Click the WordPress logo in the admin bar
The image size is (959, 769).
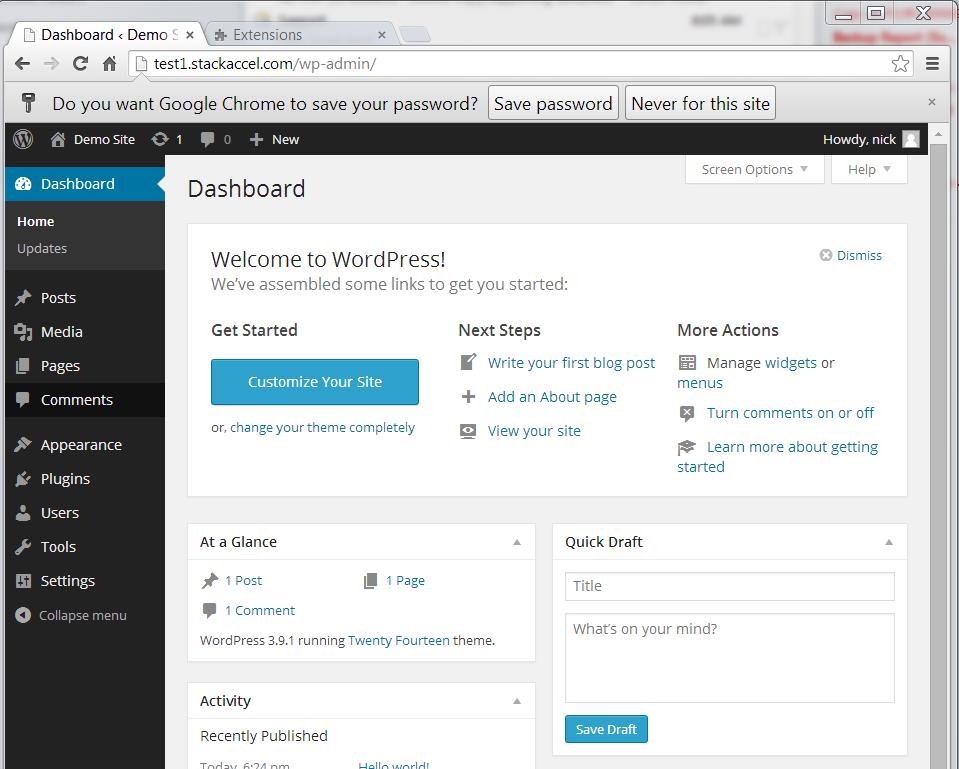tap(22, 139)
